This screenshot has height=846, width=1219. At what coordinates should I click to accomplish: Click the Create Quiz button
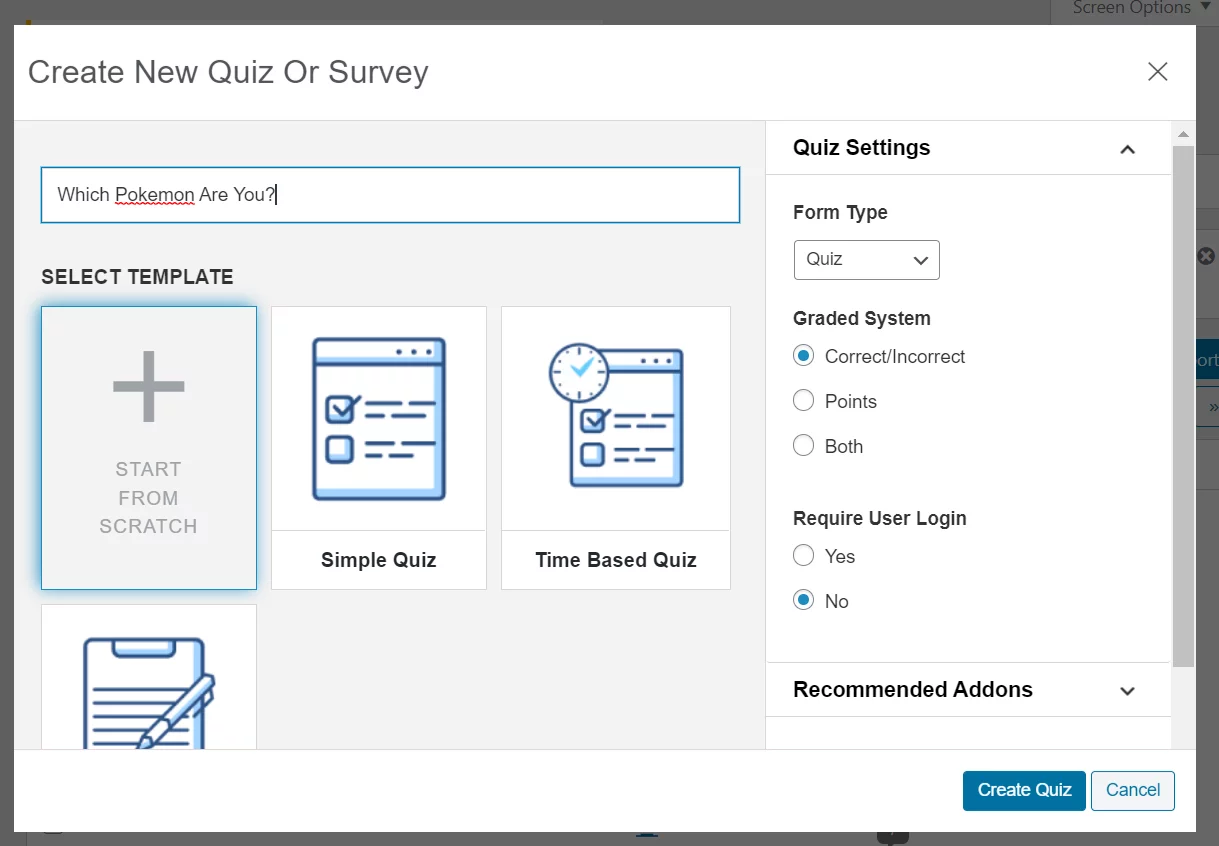coord(1023,790)
